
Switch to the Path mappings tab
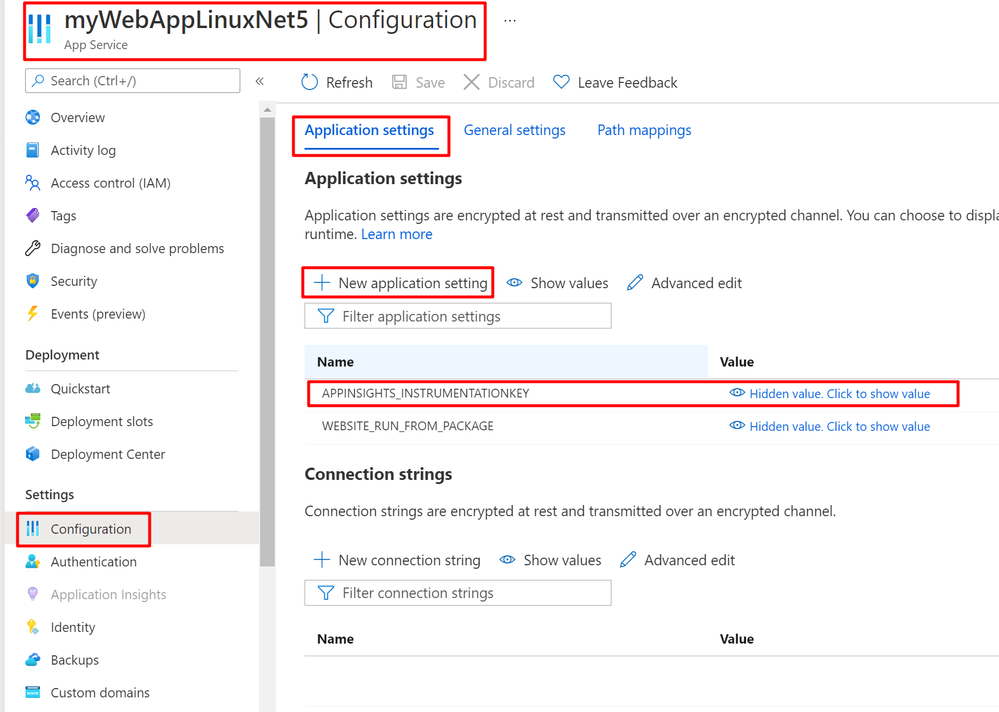pyautogui.click(x=644, y=131)
